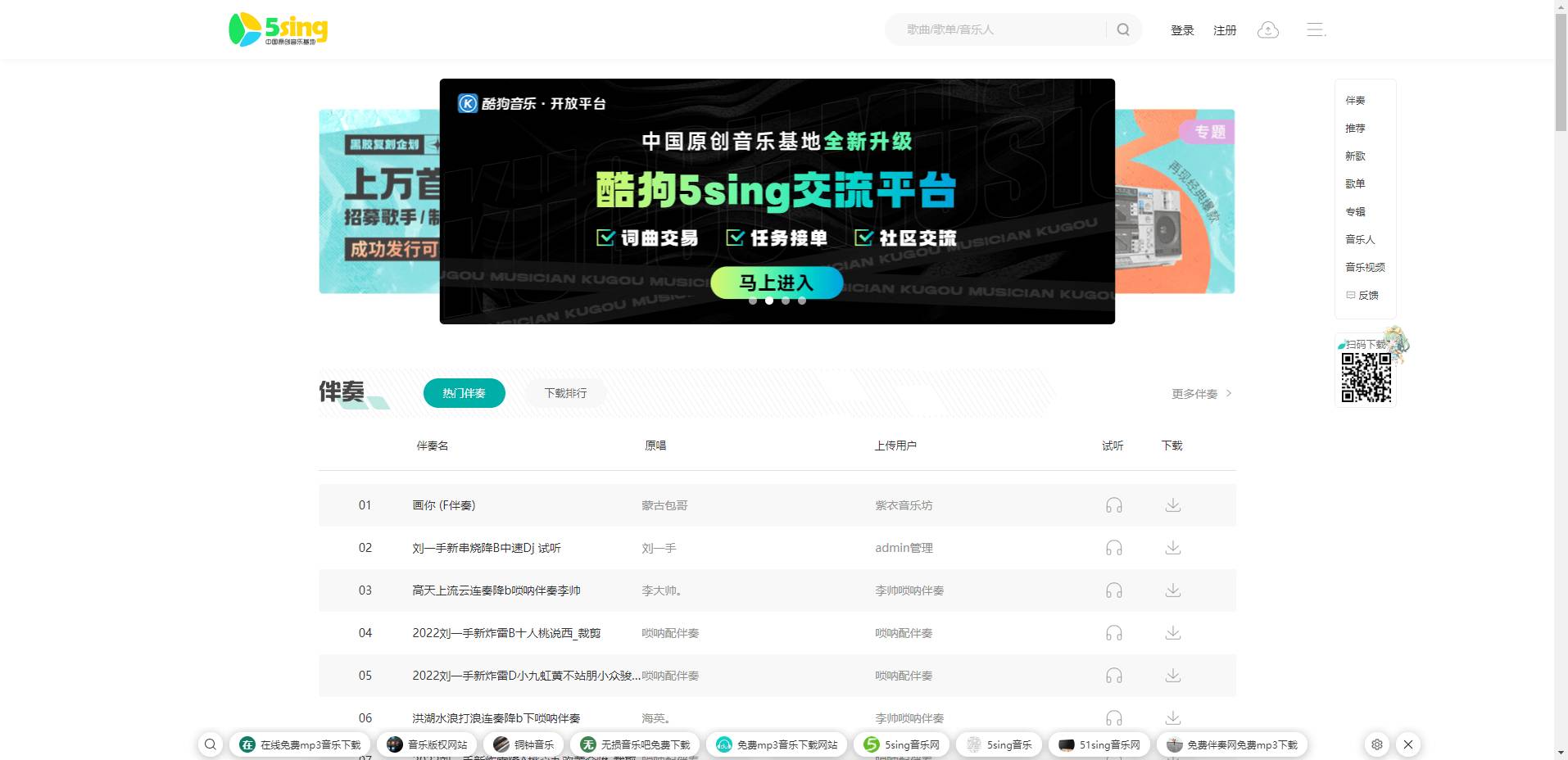Image resolution: width=1568 pixels, height=760 pixels.
Task: Click the search magnifier icon in the search bar
Action: (1123, 29)
